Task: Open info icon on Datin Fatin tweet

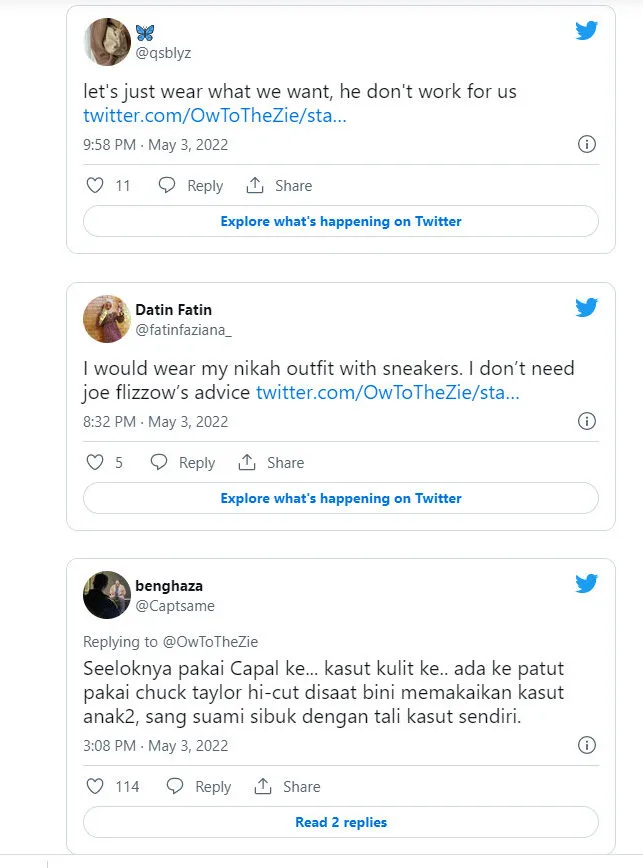Action: (588, 422)
